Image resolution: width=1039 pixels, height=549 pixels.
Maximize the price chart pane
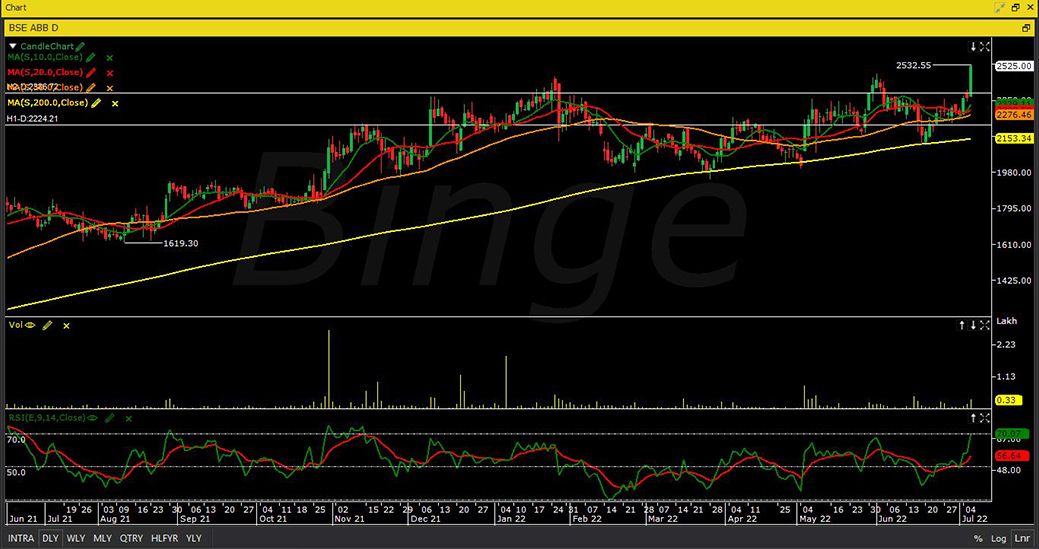click(985, 47)
